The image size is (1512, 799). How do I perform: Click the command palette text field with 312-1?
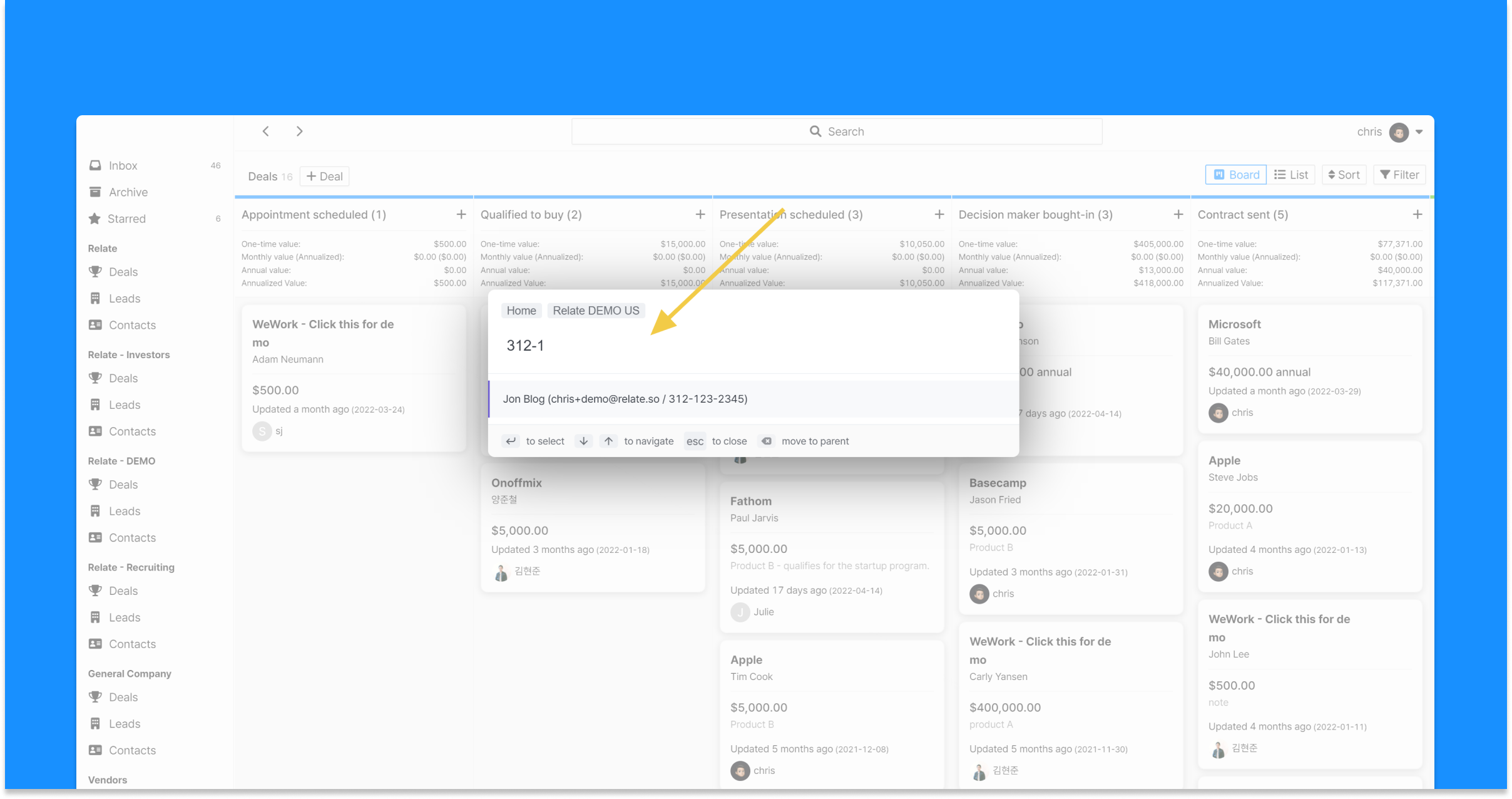pyautogui.click(x=753, y=346)
